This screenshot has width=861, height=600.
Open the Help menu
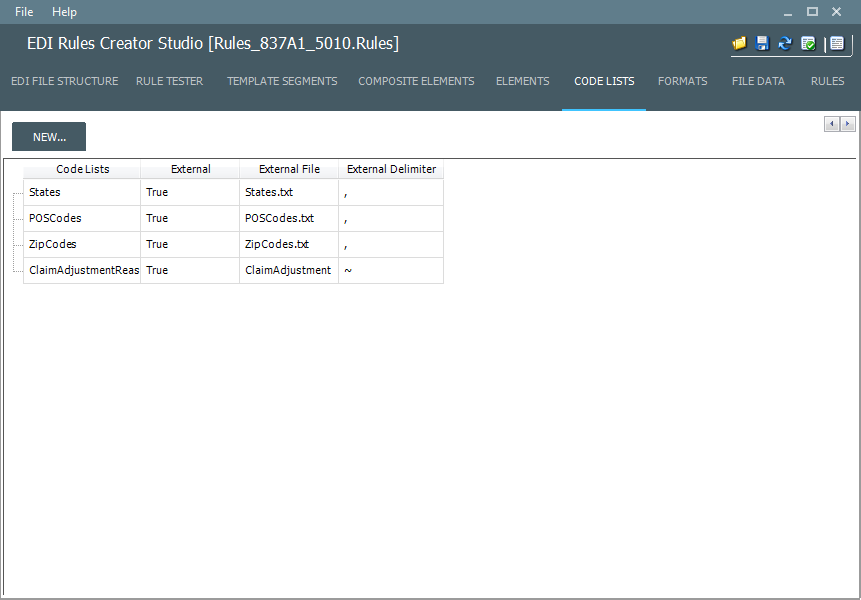pos(64,12)
